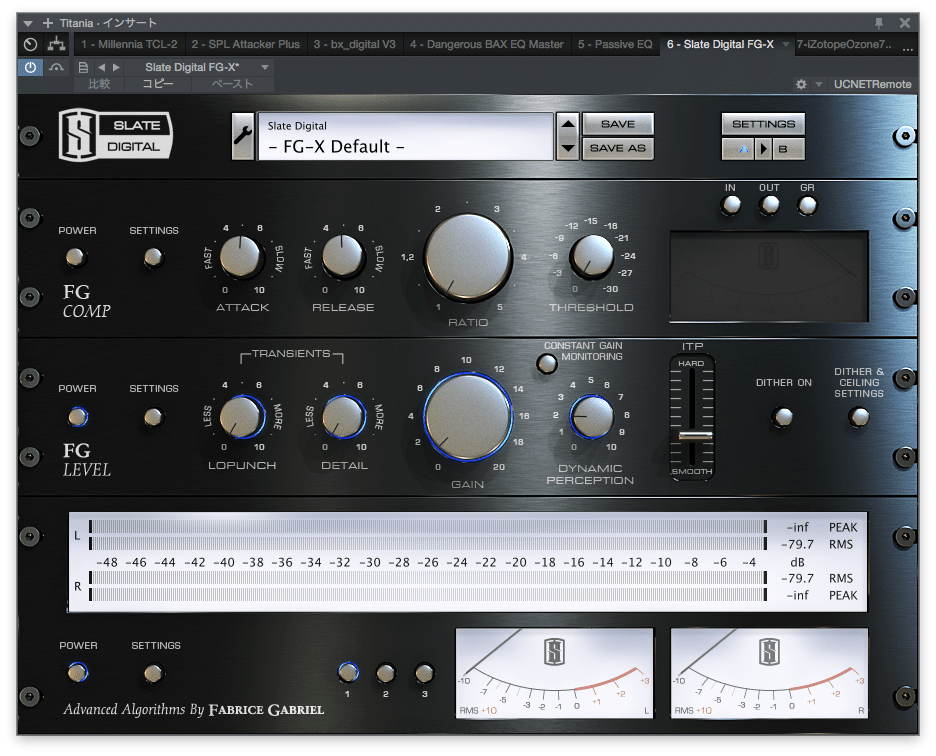Click UCNETRemote label
The image size is (936, 756).
coord(872,84)
